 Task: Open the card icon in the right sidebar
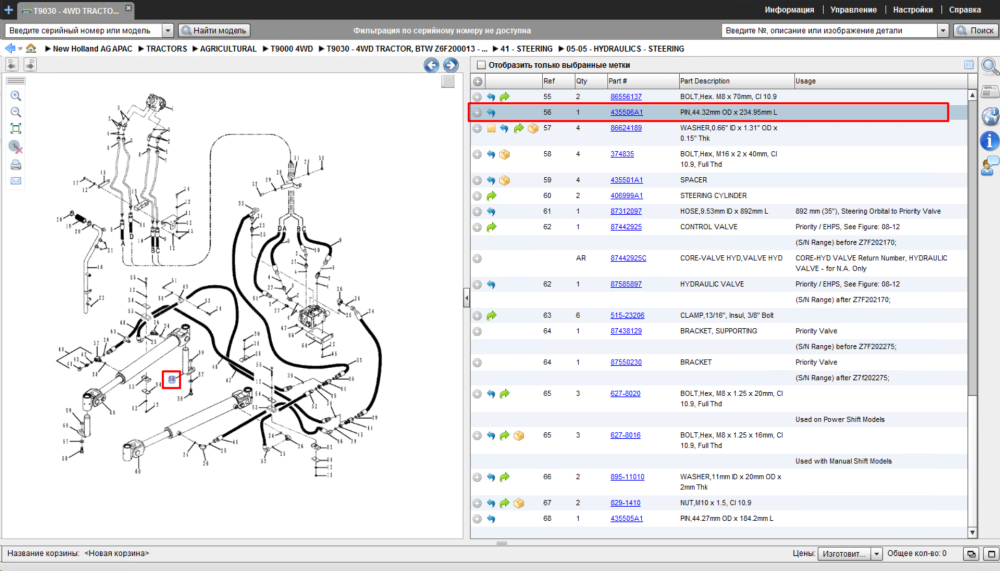[x=990, y=92]
